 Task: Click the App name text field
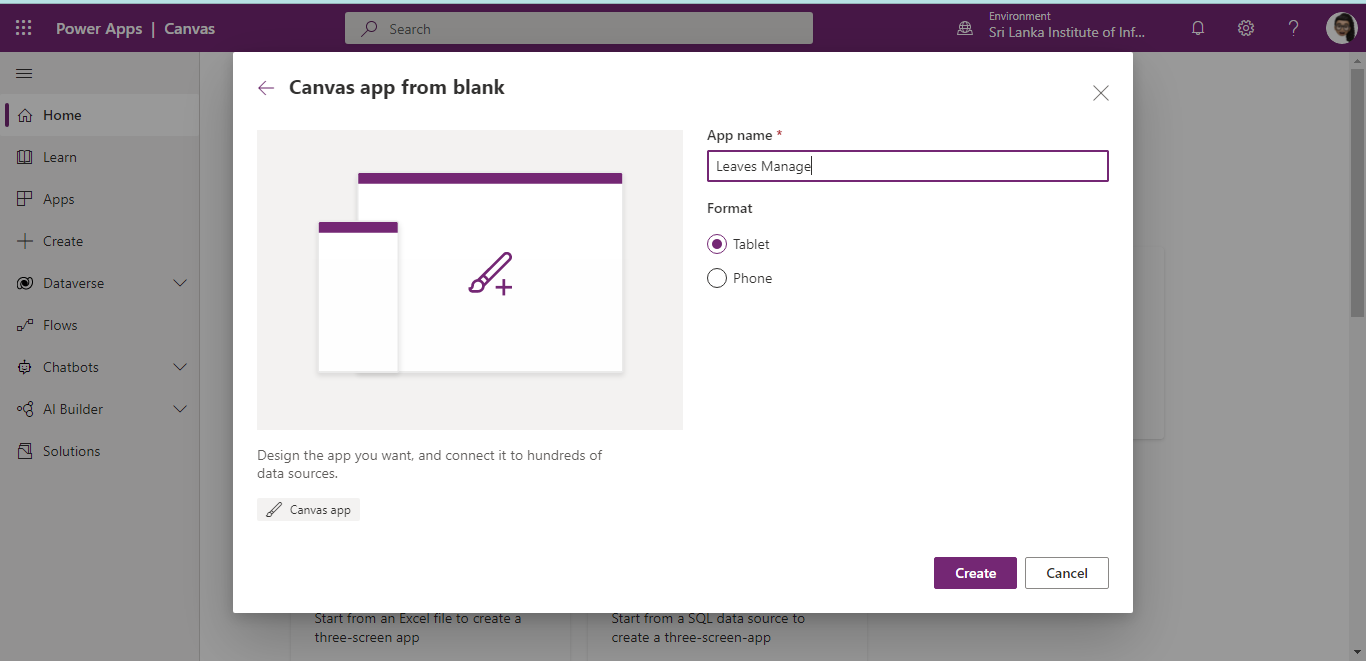coord(908,166)
